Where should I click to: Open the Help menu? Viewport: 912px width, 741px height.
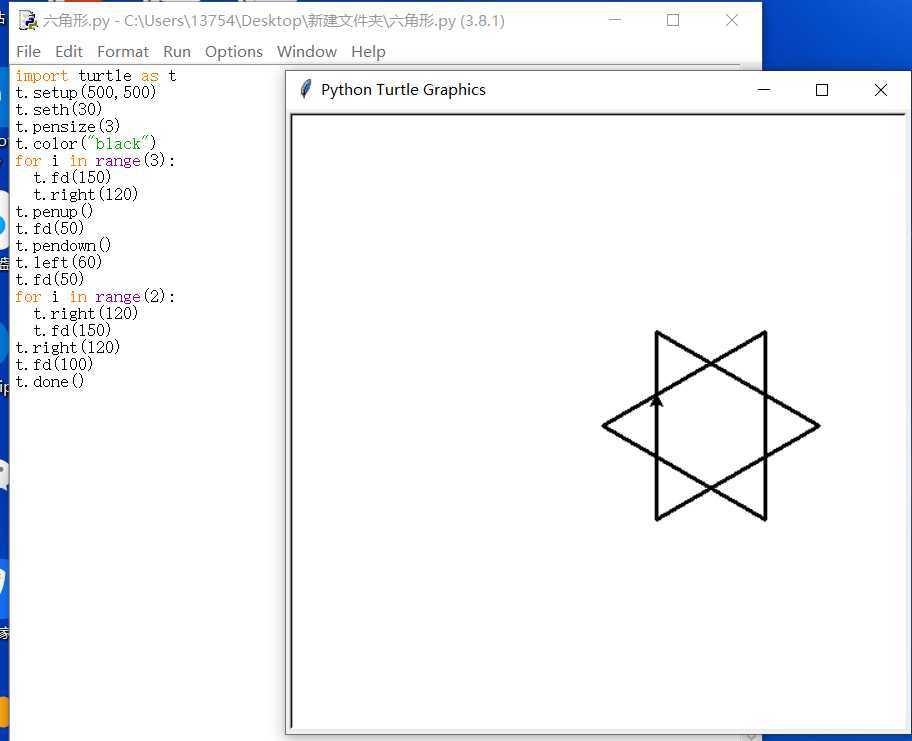click(368, 52)
